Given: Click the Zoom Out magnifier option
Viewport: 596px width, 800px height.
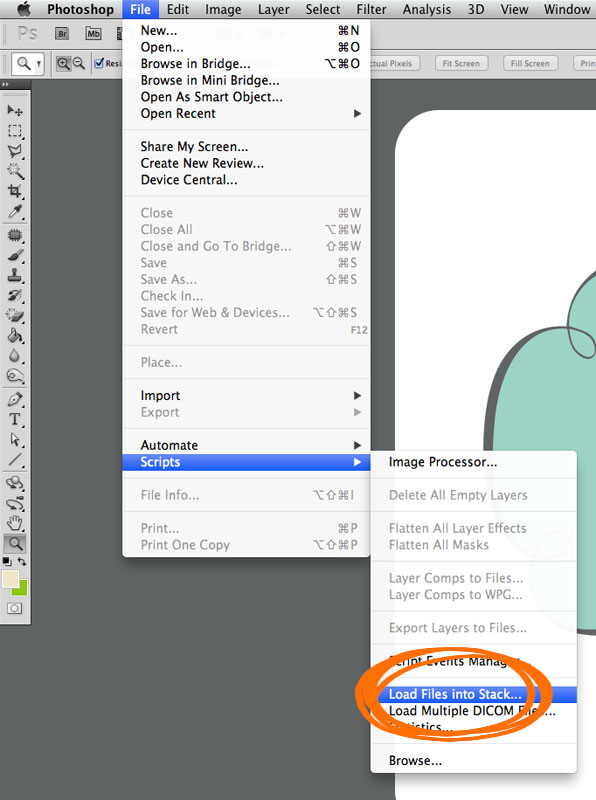Looking at the screenshot, I should tap(79, 63).
